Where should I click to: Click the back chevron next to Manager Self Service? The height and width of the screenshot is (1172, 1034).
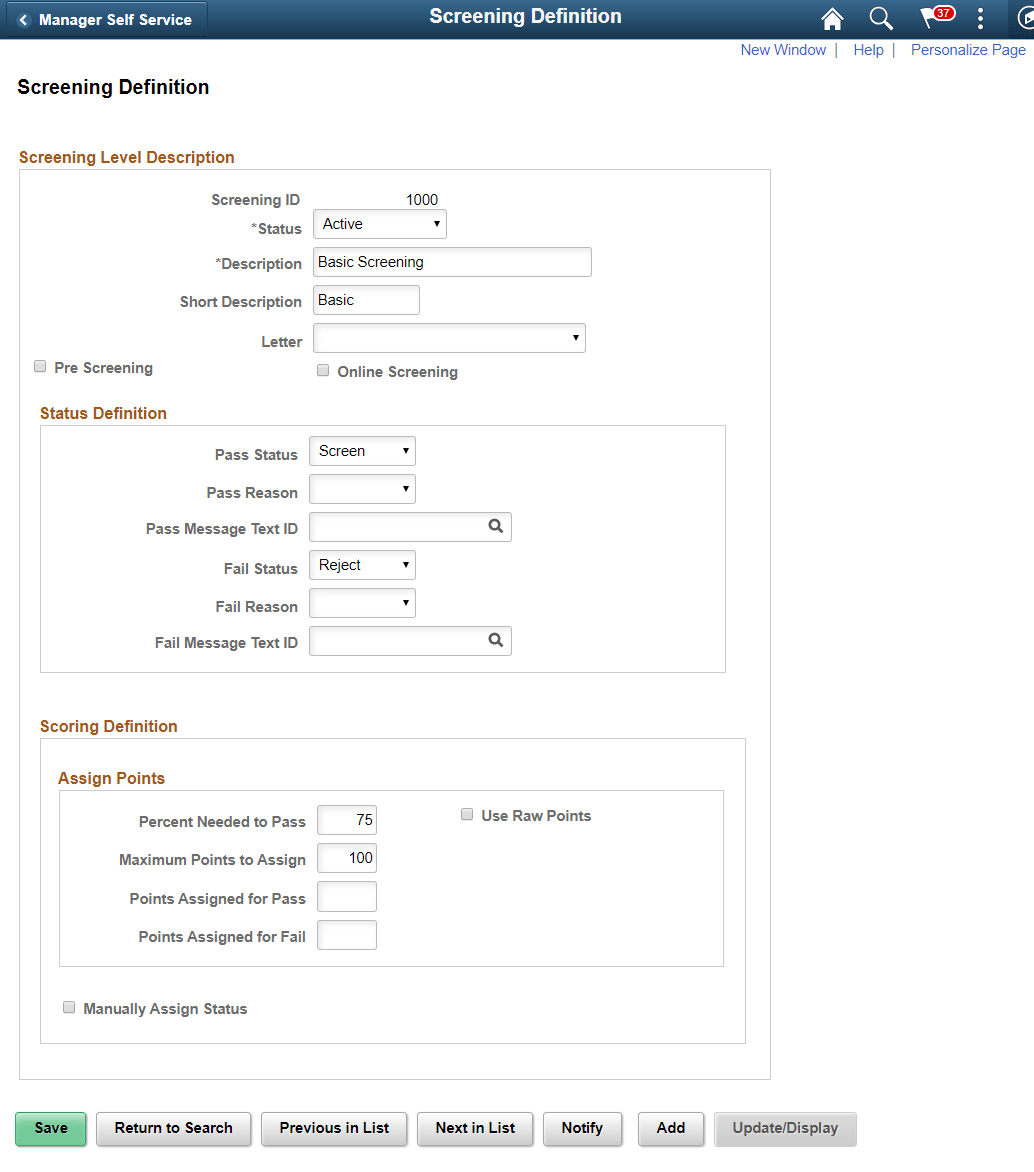(24, 18)
